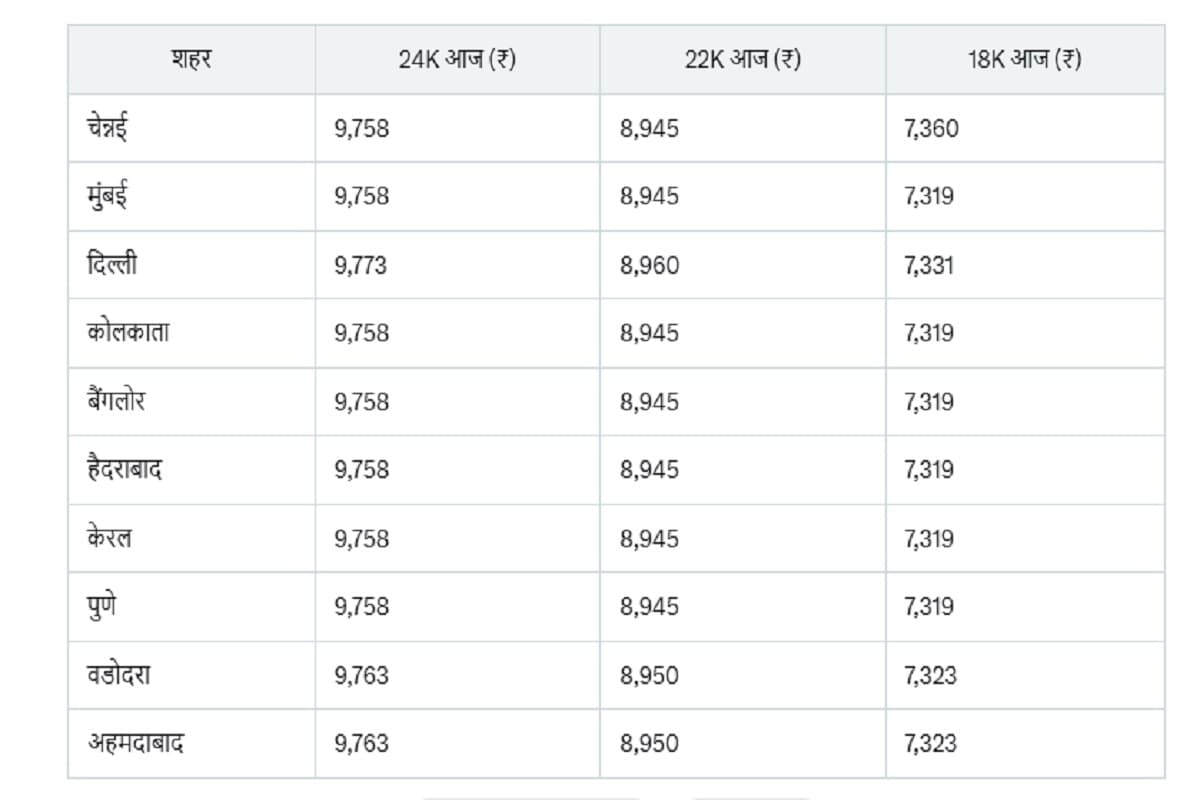Select the हैदराबाद city cell

click(x=125, y=470)
